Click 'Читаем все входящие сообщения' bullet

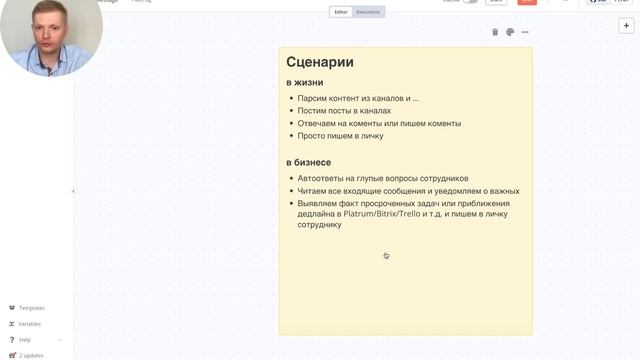(x=408, y=191)
